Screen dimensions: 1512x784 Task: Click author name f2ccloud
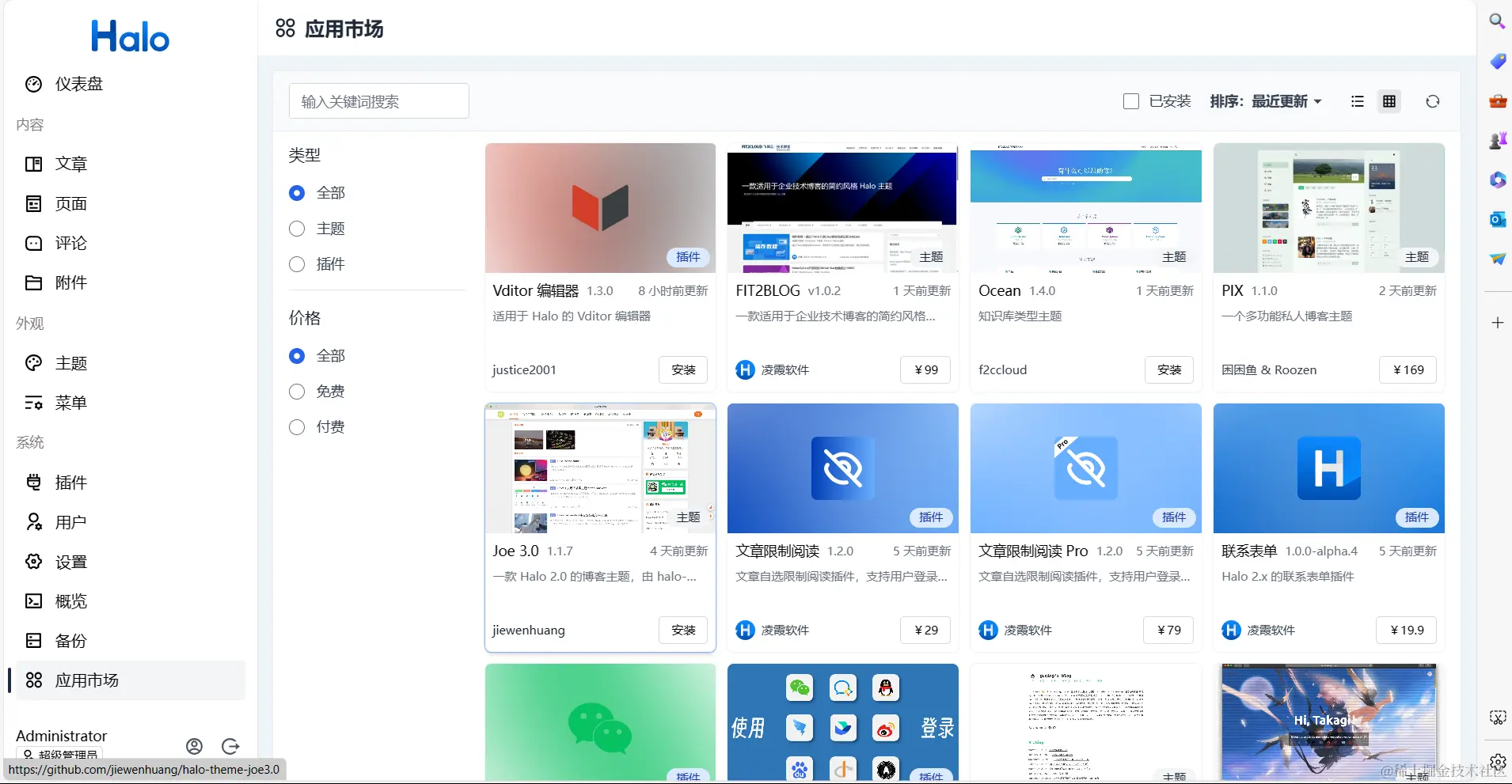pyautogui.click(x=1003, y=369)
